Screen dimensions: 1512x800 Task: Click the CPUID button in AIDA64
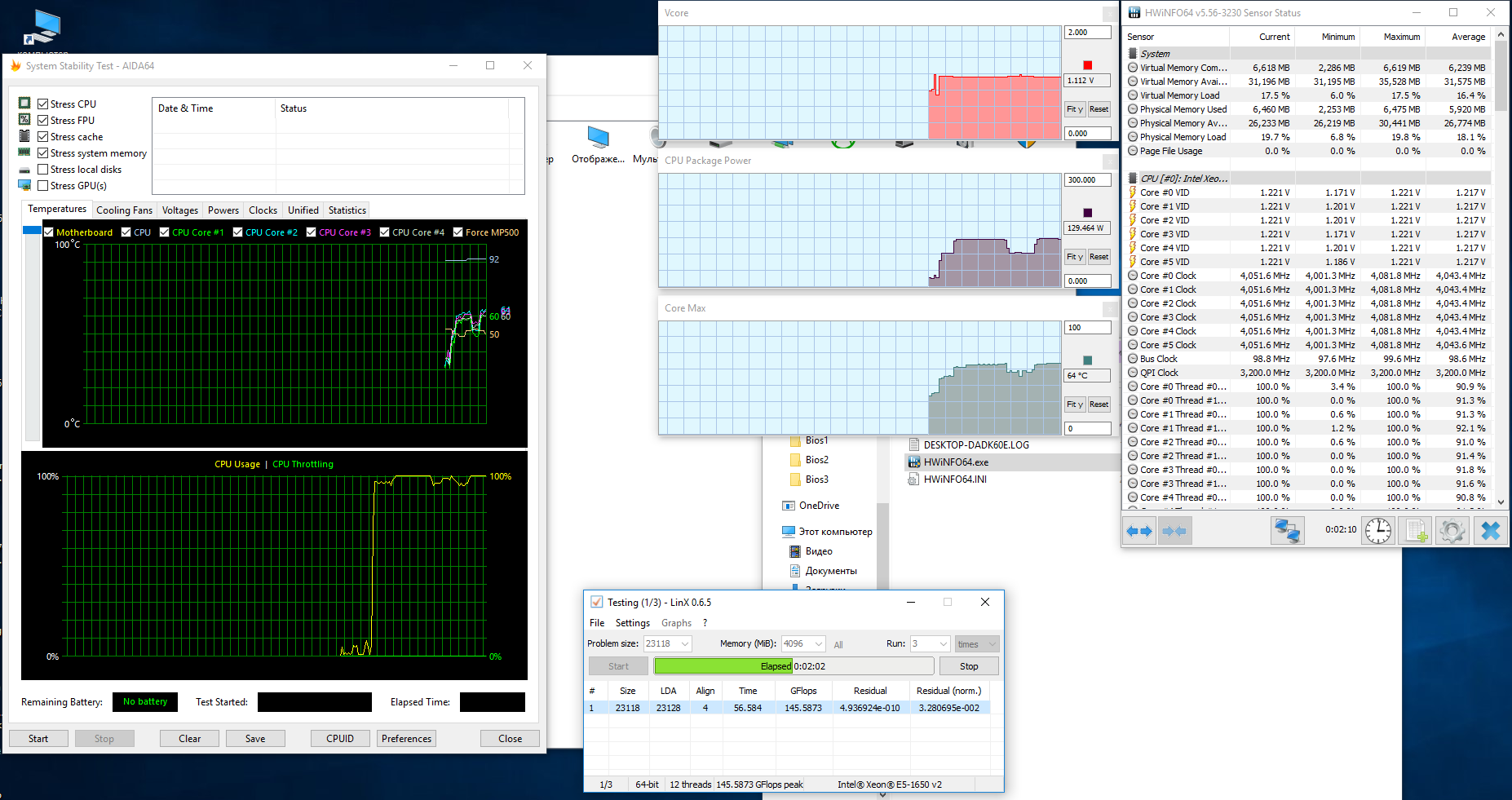click(340, 739)
